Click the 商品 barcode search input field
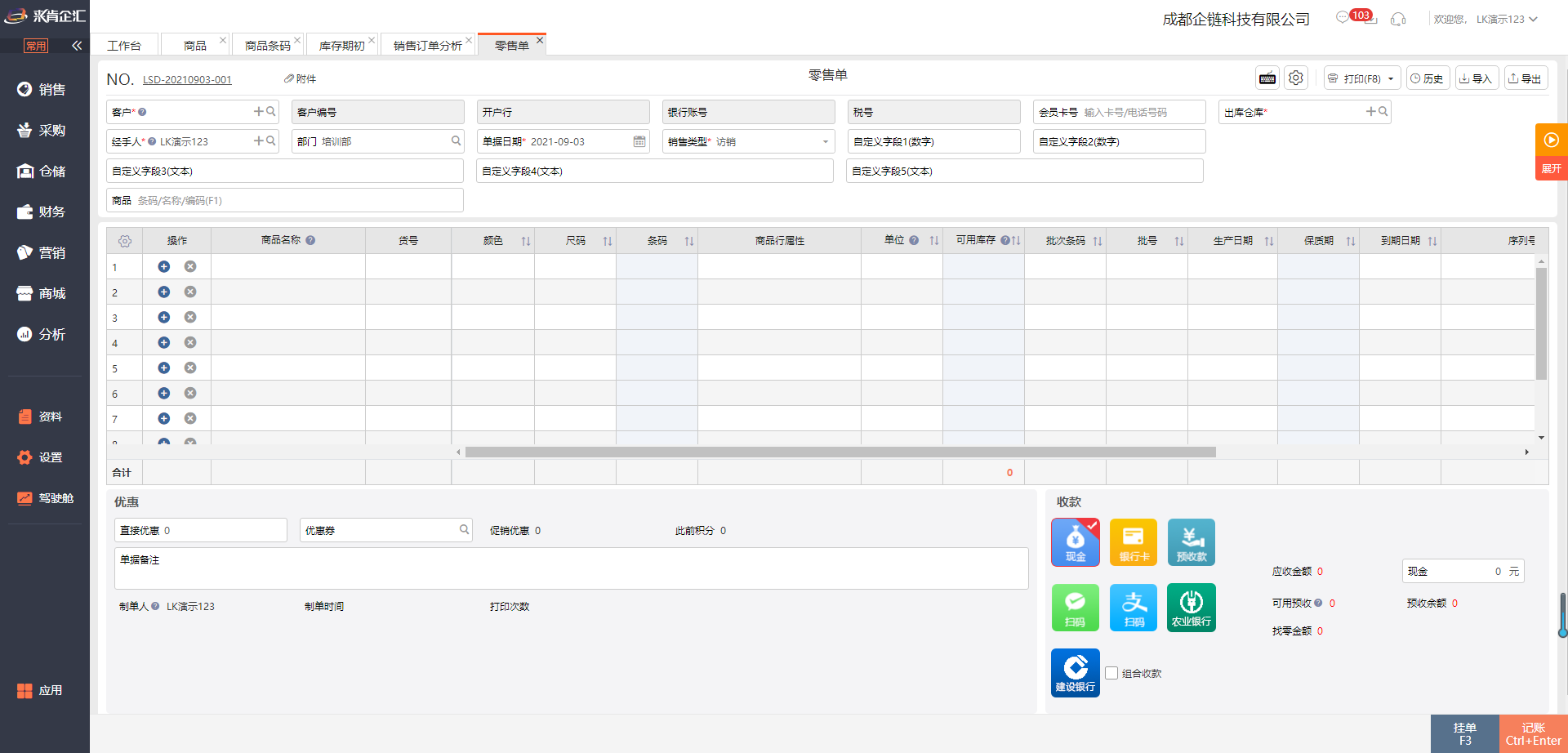The image size is (1568, 753). (x=294, y=201)
